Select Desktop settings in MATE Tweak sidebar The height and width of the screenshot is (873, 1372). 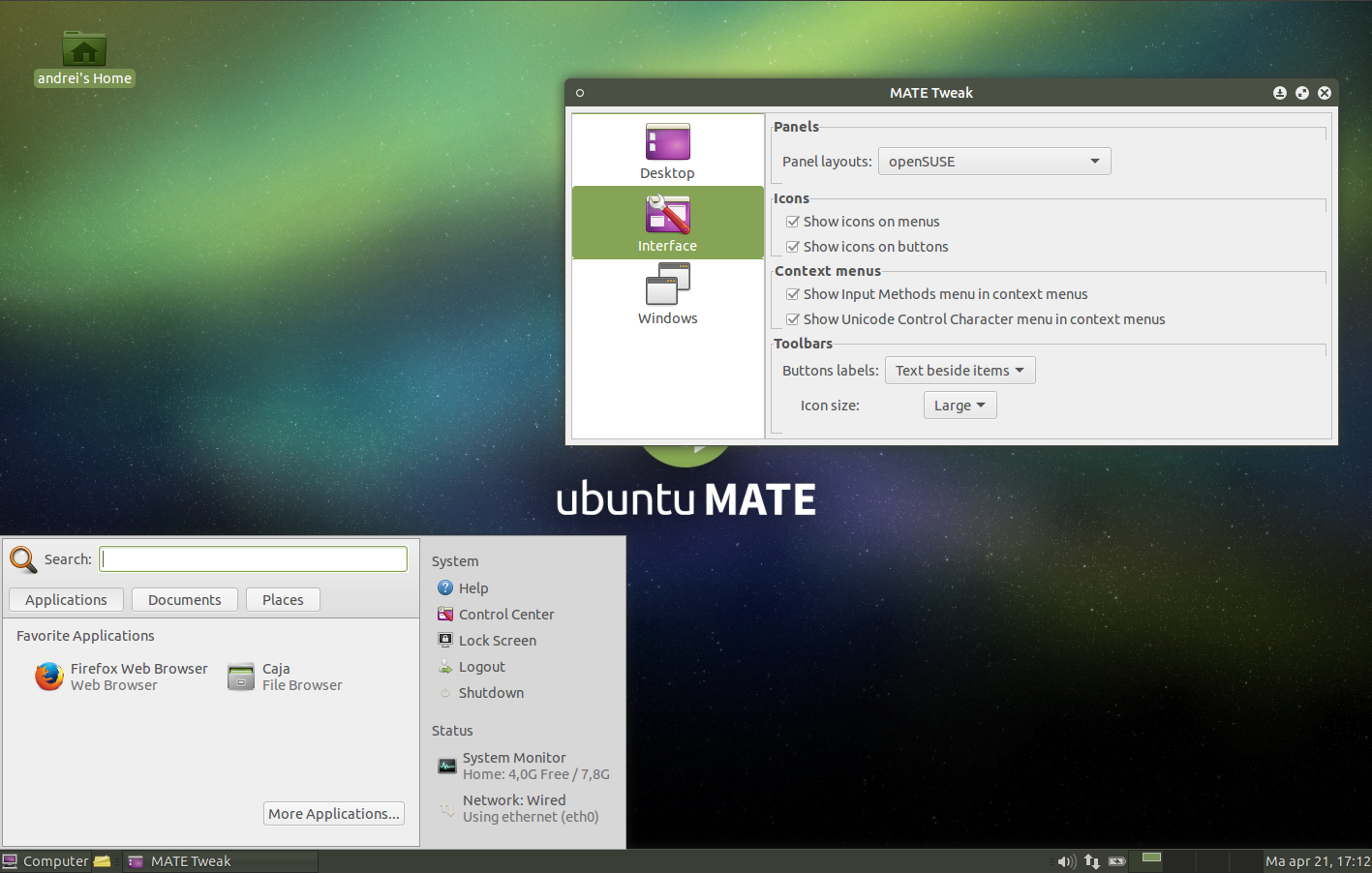pos(667,150)
